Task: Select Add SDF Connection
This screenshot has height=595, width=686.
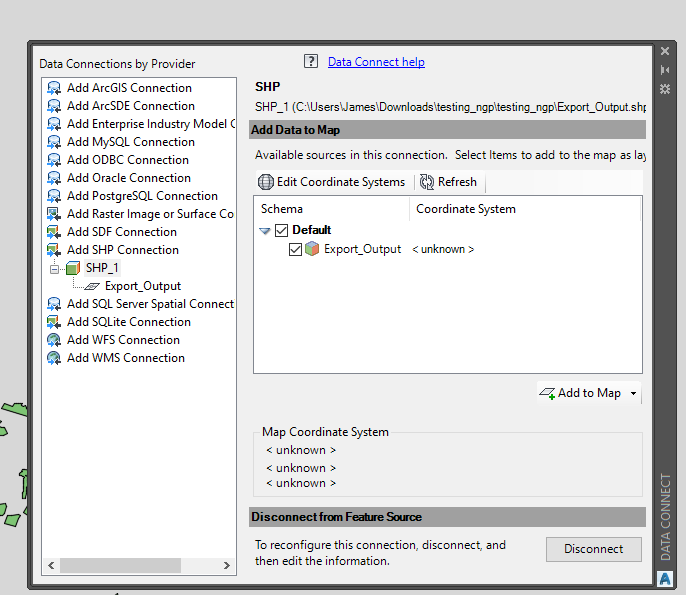Action: 122,232
